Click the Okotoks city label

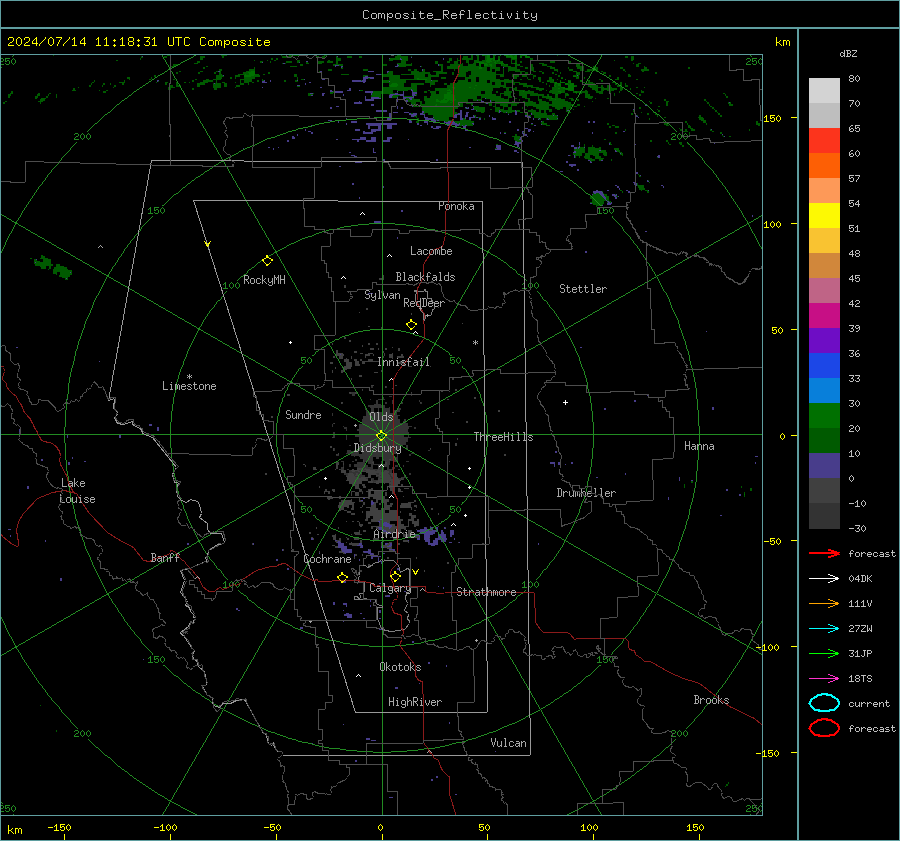click(x=400, y=667)
